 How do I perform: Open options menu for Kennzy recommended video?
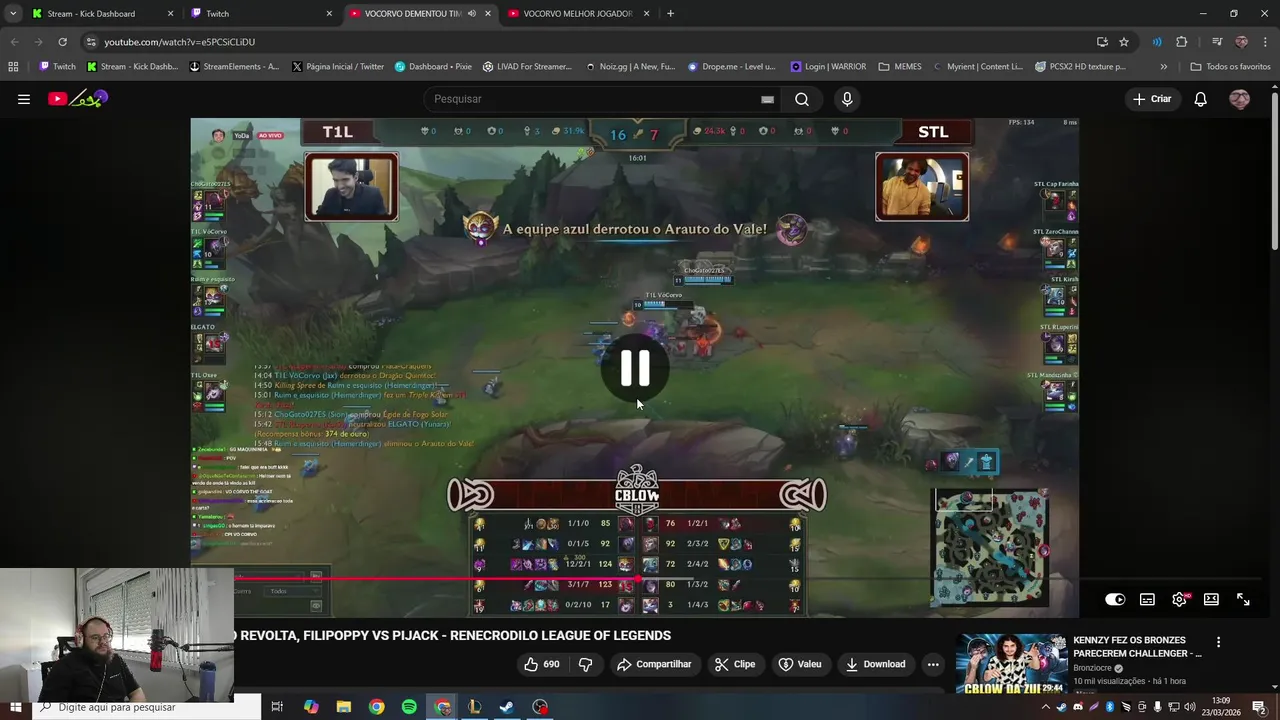[1218, 642]
